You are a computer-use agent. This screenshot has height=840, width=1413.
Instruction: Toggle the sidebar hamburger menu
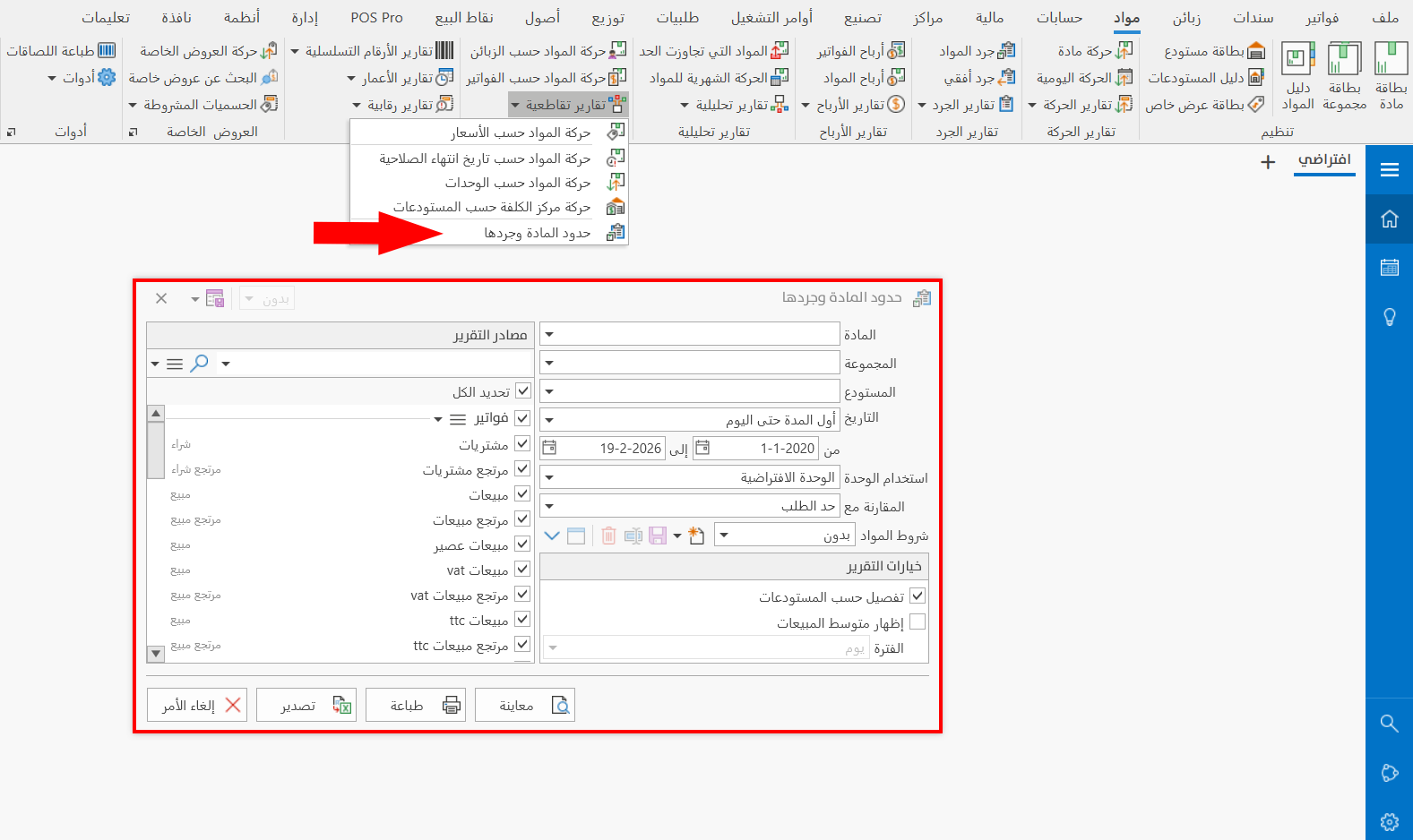1389,170
